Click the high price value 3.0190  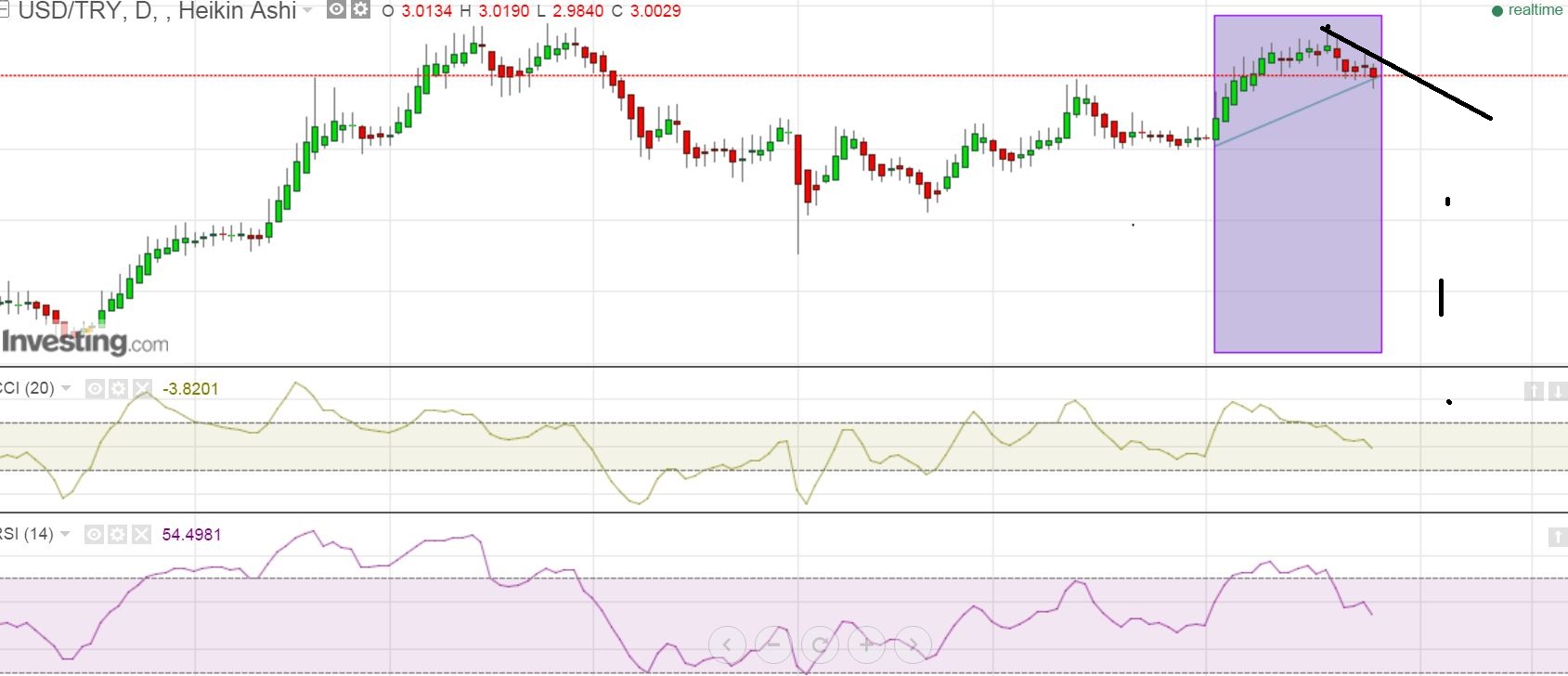[x=504, y=11]
